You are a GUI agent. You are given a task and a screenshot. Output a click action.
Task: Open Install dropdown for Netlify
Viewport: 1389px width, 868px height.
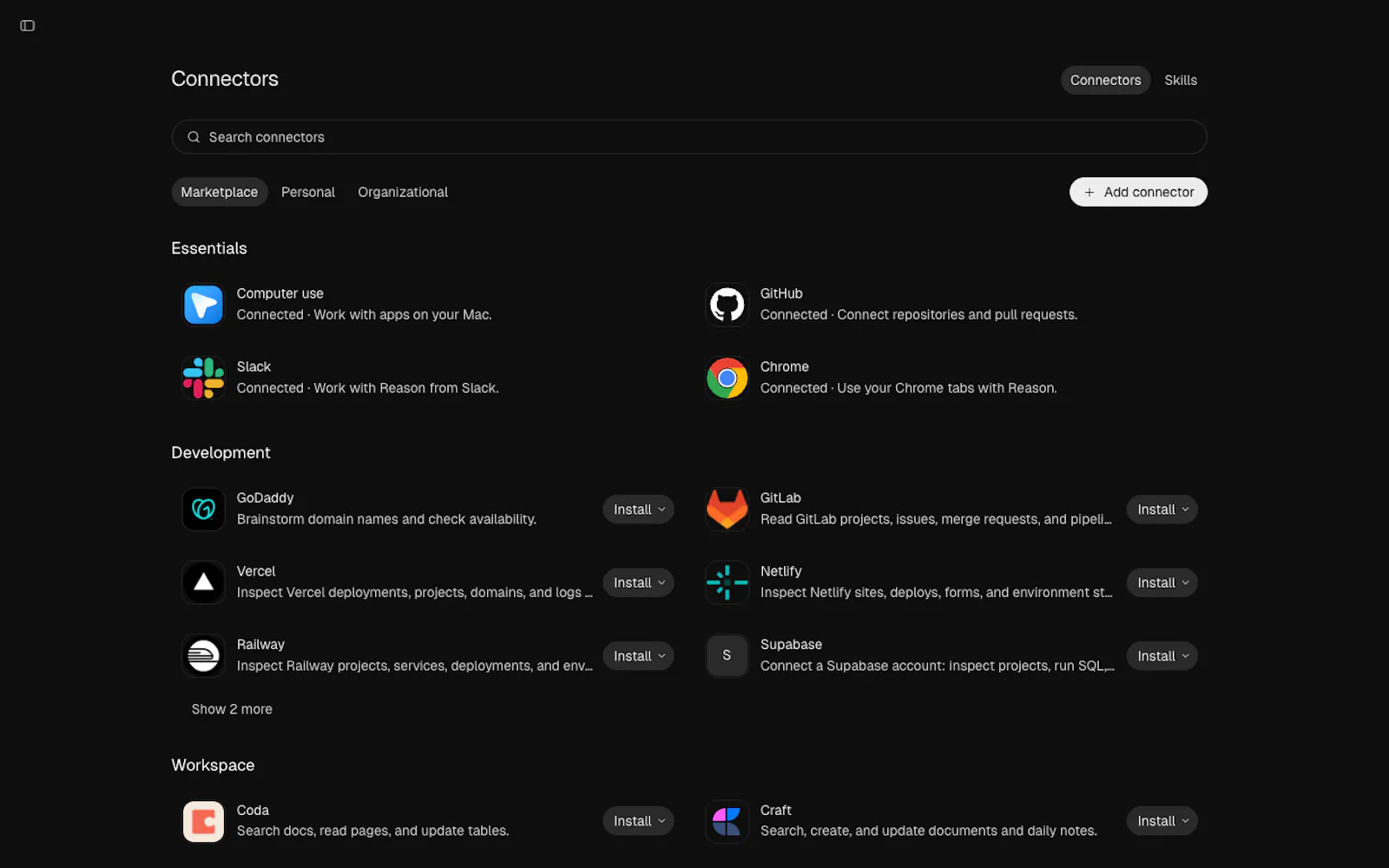[1162, 582]
